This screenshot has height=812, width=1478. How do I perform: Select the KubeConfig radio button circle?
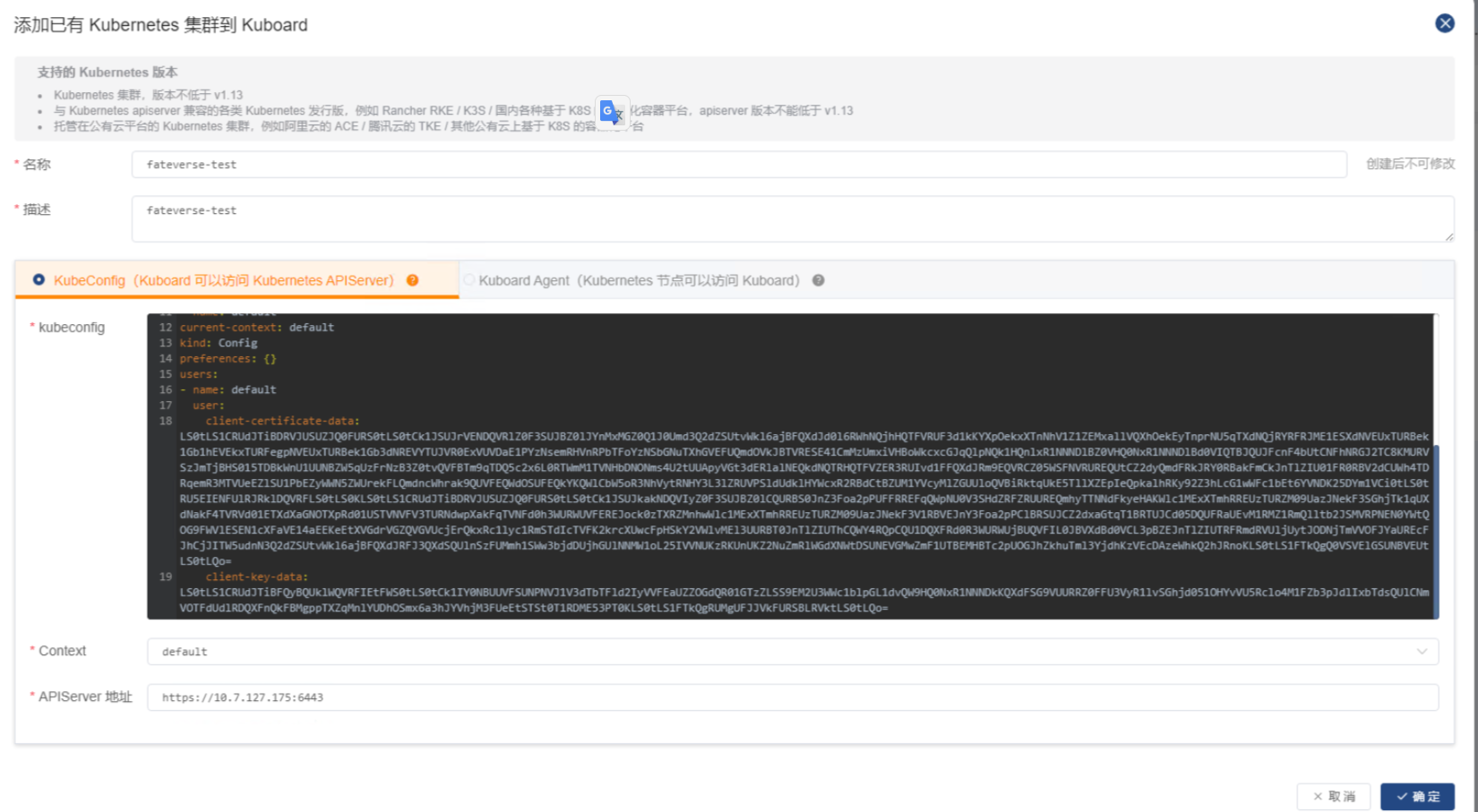39,280
